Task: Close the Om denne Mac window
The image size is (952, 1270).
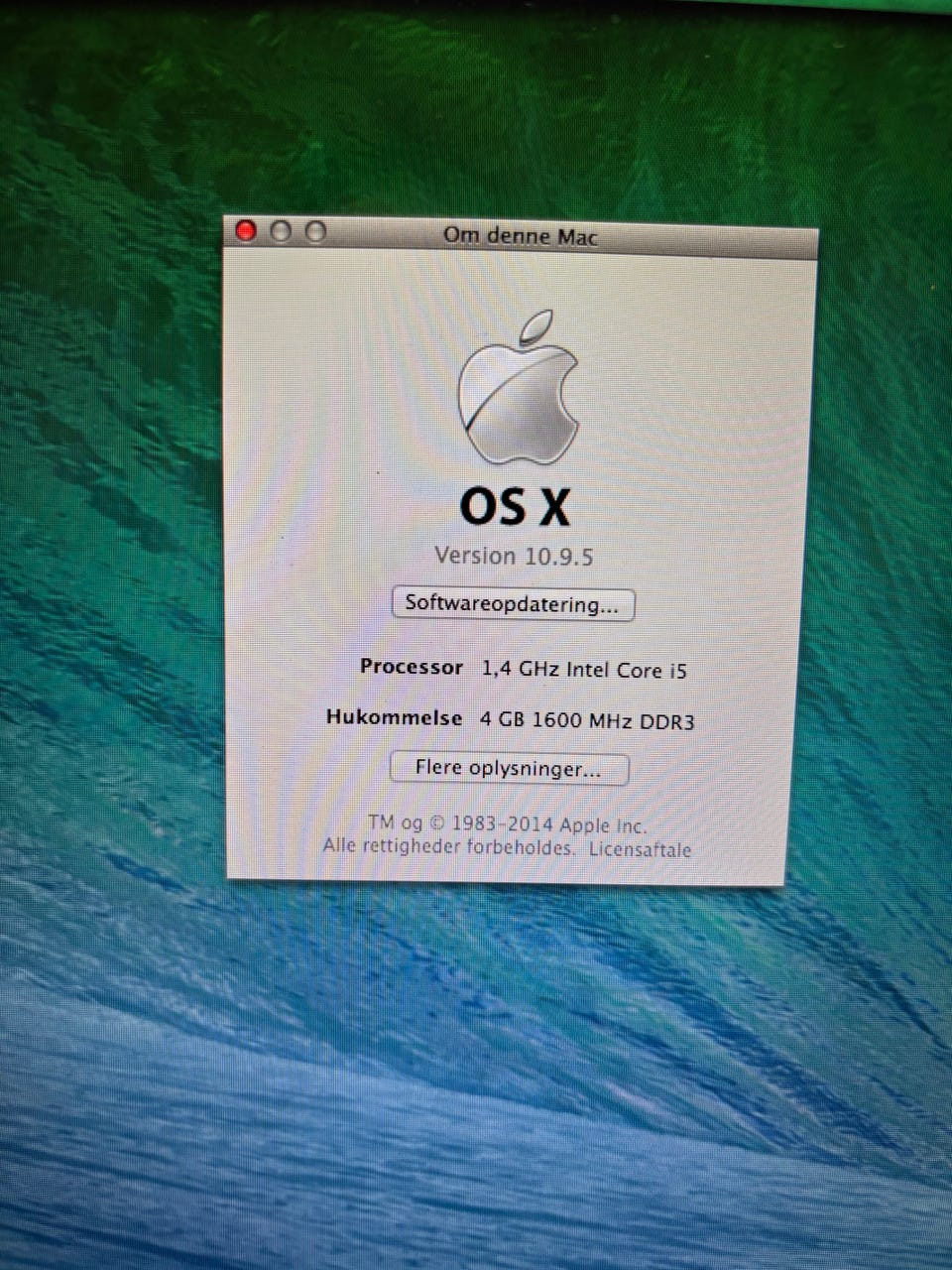Action: [x=246, y=231]
